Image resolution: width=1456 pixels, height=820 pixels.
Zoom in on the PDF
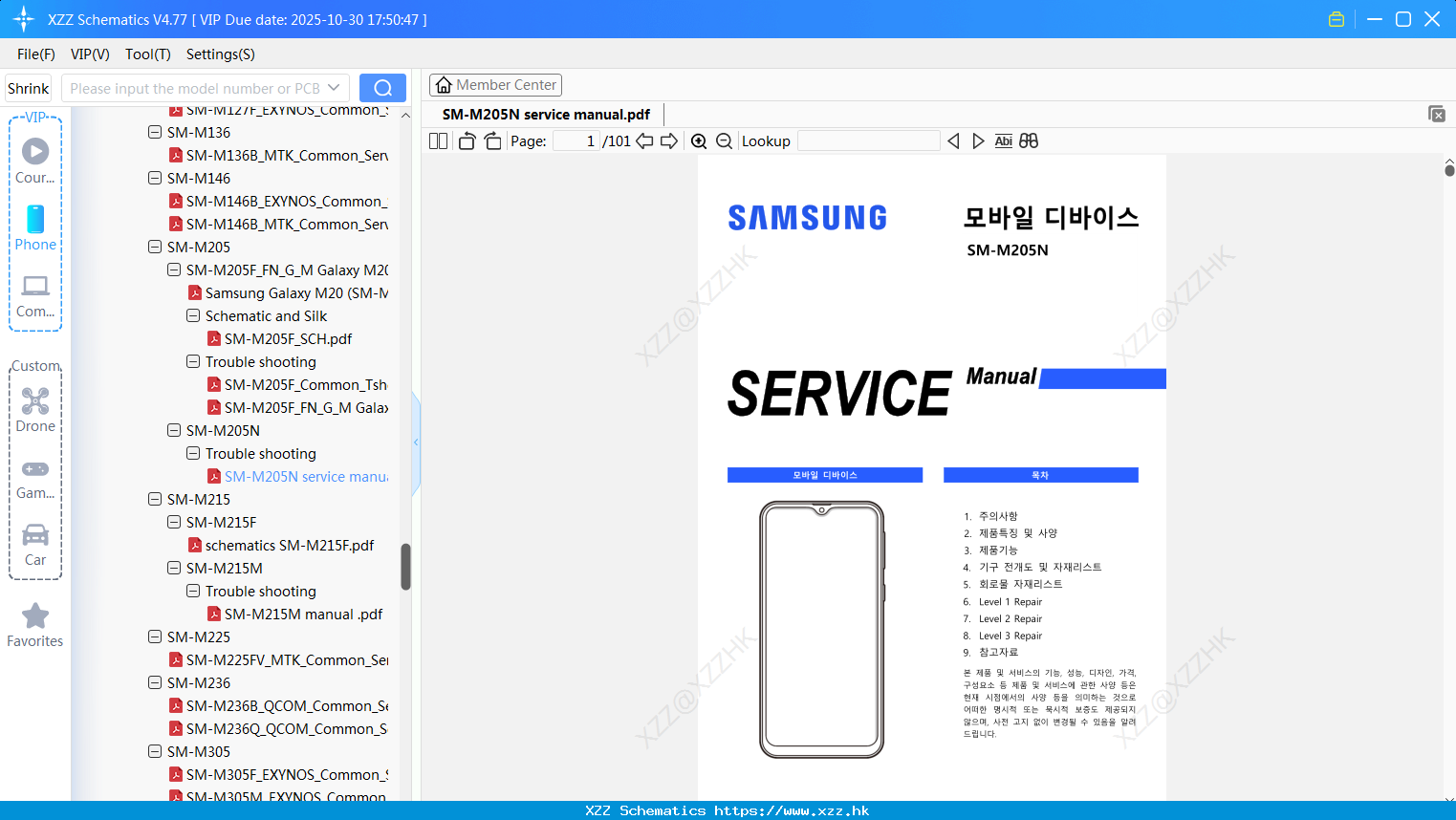point(699,140)
